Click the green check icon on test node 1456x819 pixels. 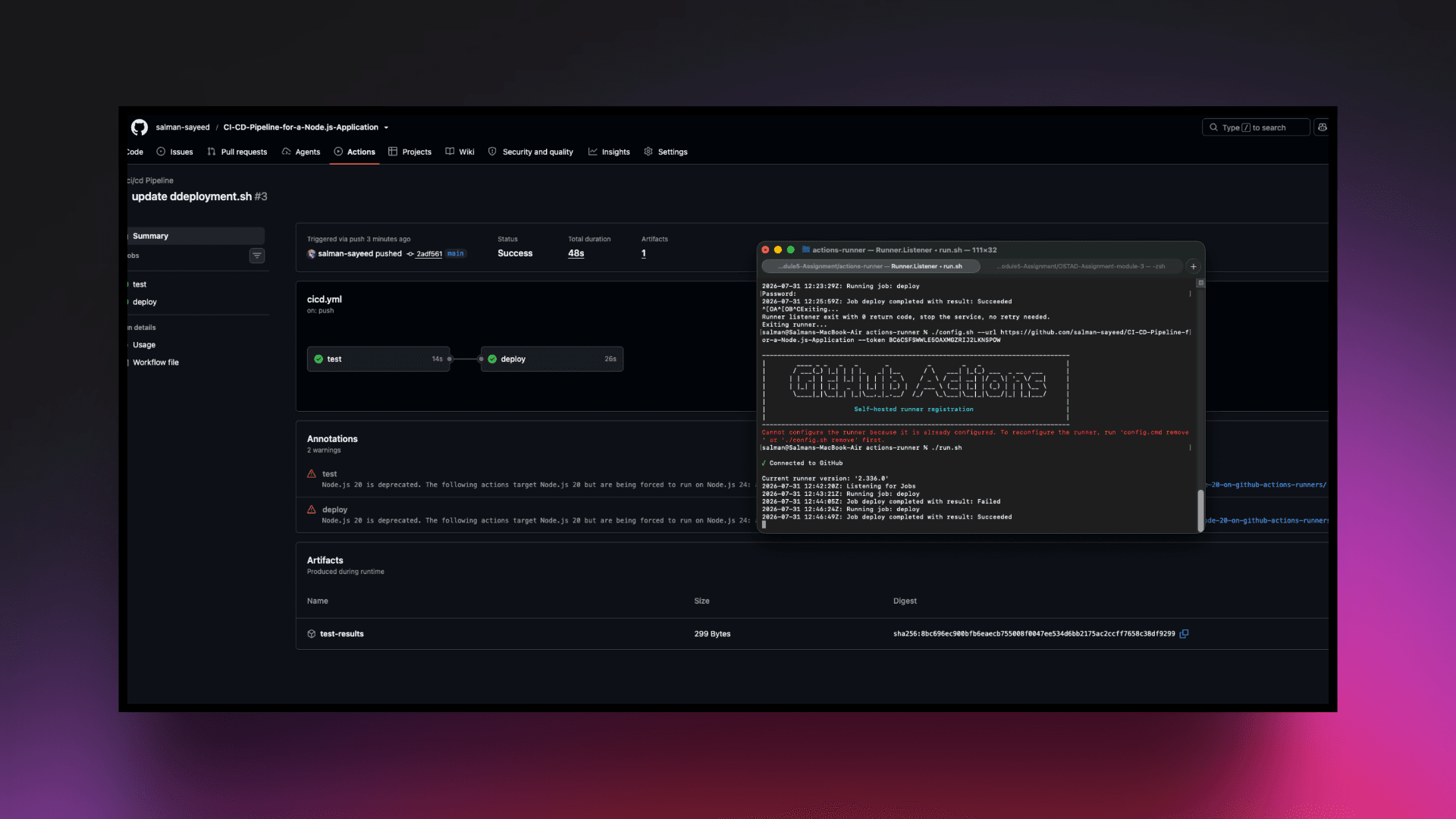[318, 359]
